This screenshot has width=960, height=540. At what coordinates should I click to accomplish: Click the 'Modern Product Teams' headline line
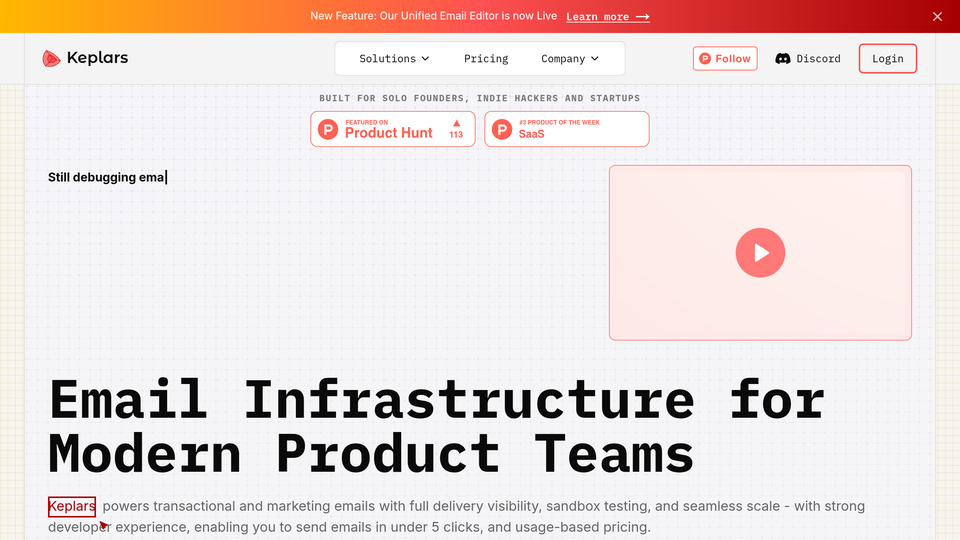pyautogui.click(x=371, y=454)
